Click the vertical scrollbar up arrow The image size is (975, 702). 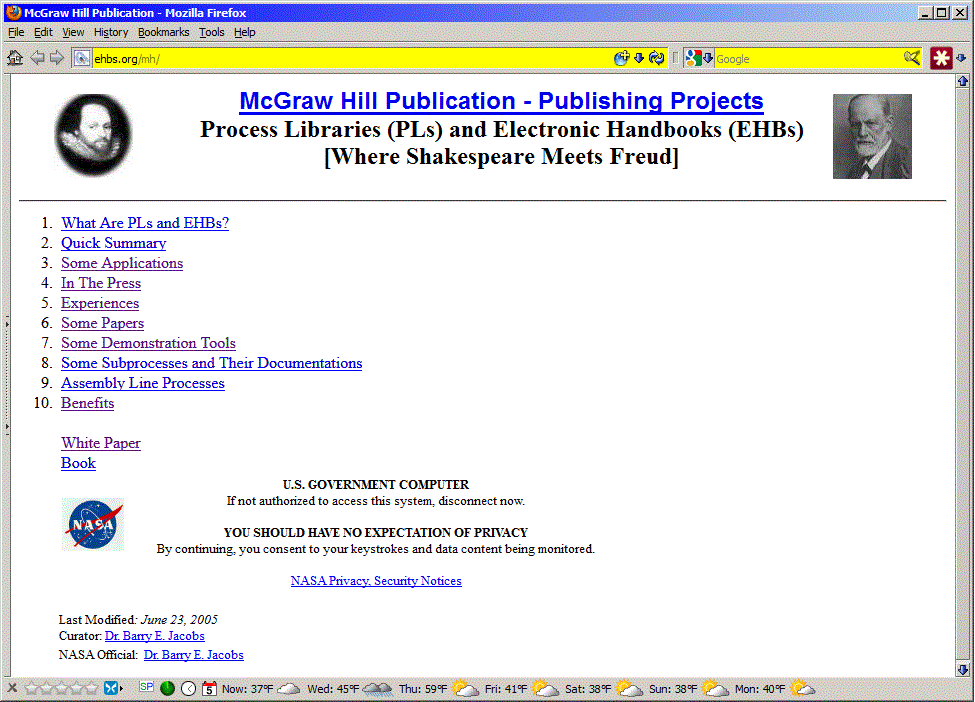pyautogui.click(x=963, y=81)
